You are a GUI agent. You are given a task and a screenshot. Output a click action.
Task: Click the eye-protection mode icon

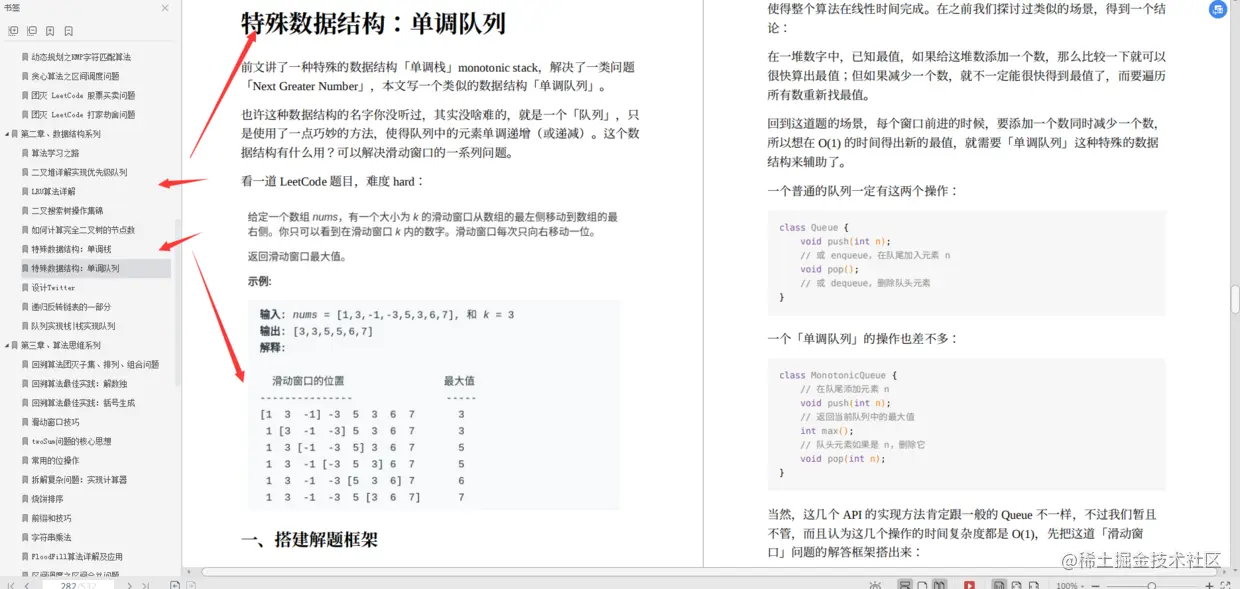[x=876, y=585]
